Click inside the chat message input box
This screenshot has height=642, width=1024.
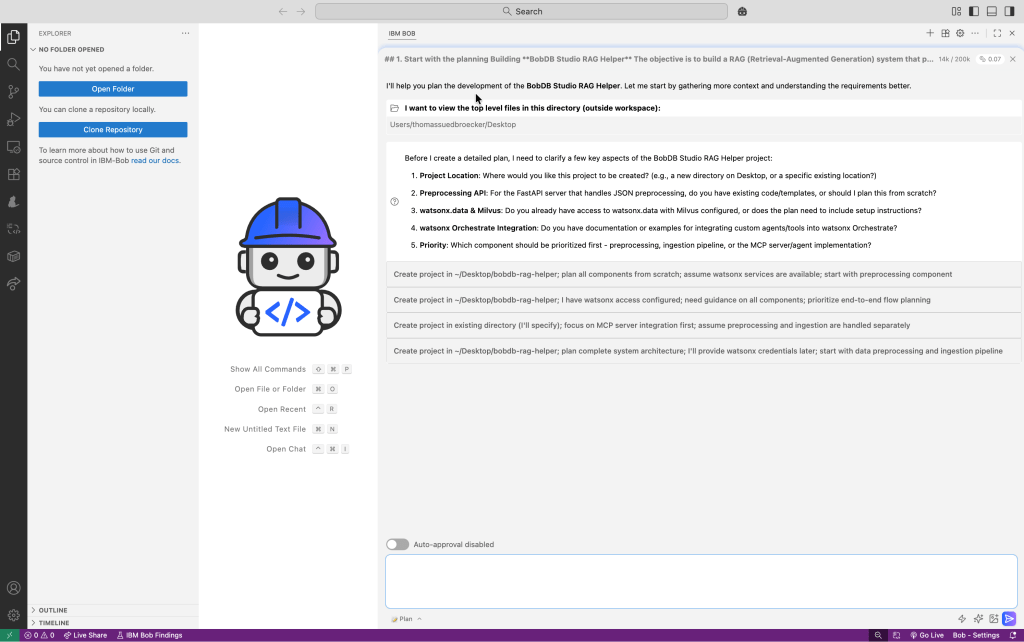point(700,580)
